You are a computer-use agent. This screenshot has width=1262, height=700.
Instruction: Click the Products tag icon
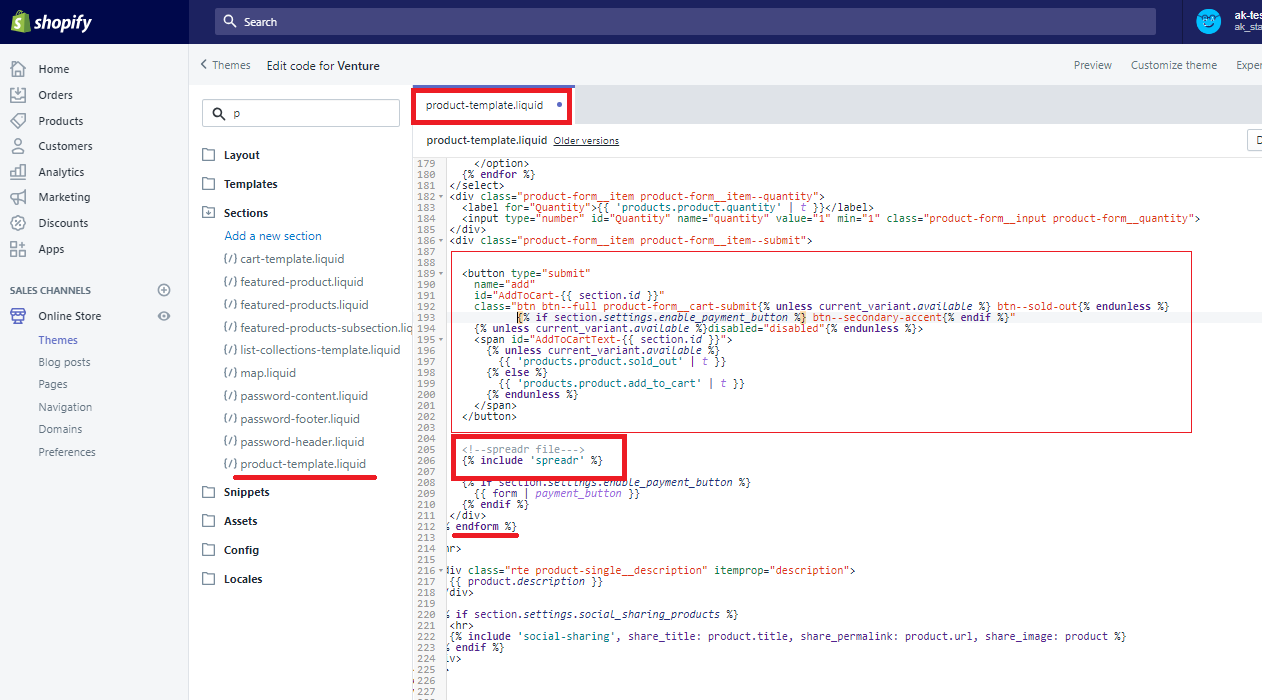pyautogui.click(x=18, y=121)
